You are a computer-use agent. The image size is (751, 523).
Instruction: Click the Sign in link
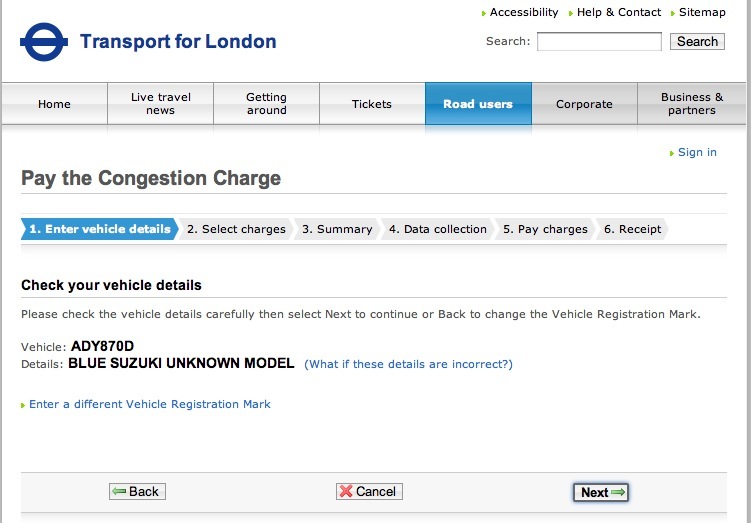click(x=697, y=152)
